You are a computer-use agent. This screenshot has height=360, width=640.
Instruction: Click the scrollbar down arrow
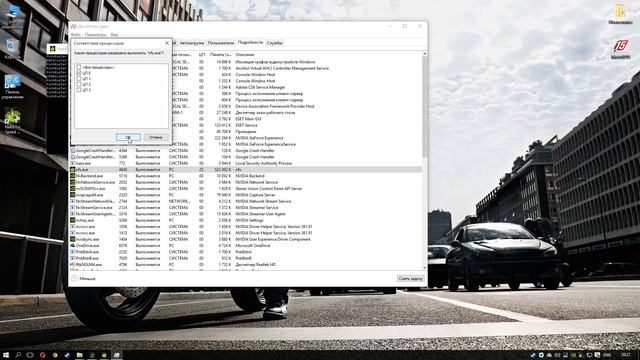click(424, 268)
